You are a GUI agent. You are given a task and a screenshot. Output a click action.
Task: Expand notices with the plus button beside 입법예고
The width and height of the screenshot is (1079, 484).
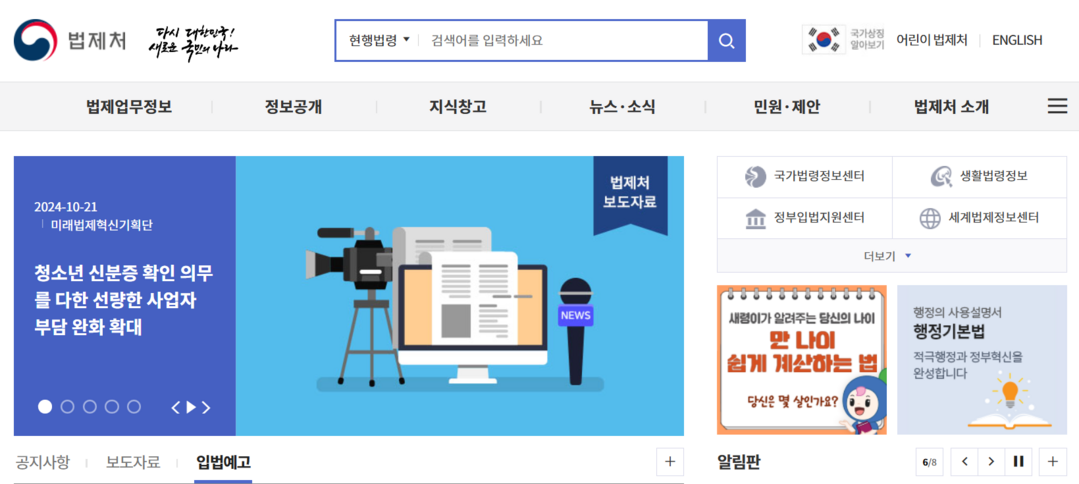pyautogui.click(x=669, y=461)
